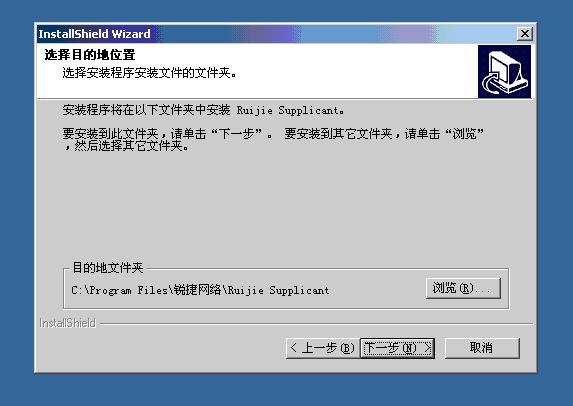Go back with 上一步(B) button
The height and width of the screenshot is (406, 573).
click(x=323, y=348)
